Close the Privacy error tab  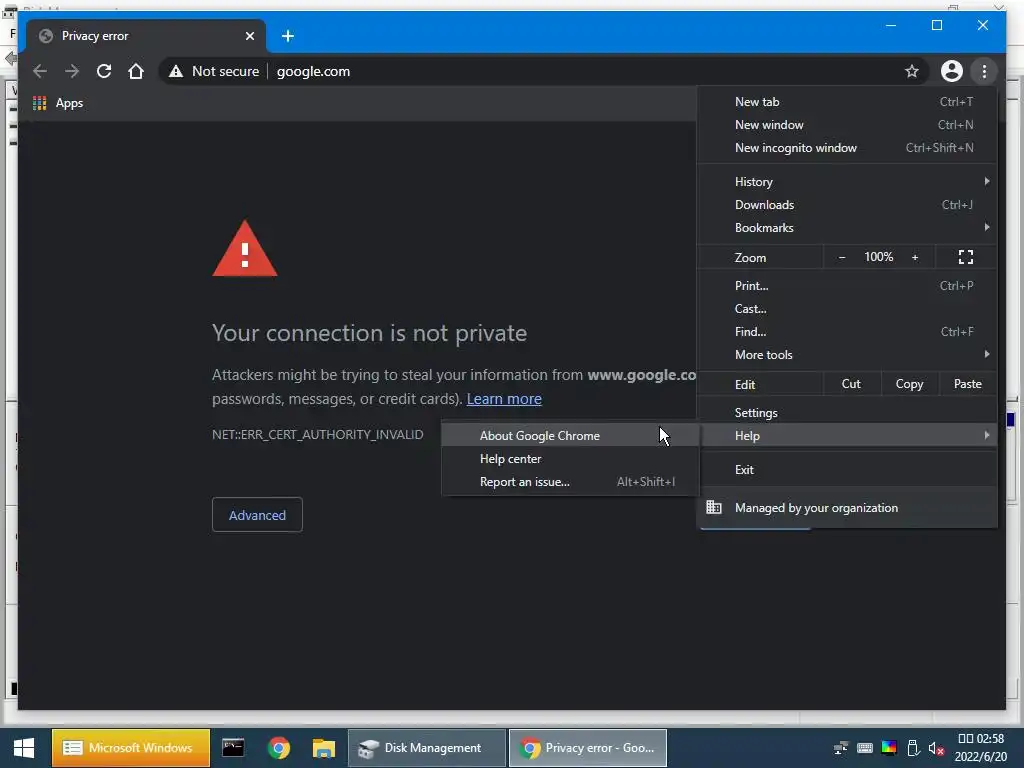coord(249,36)
